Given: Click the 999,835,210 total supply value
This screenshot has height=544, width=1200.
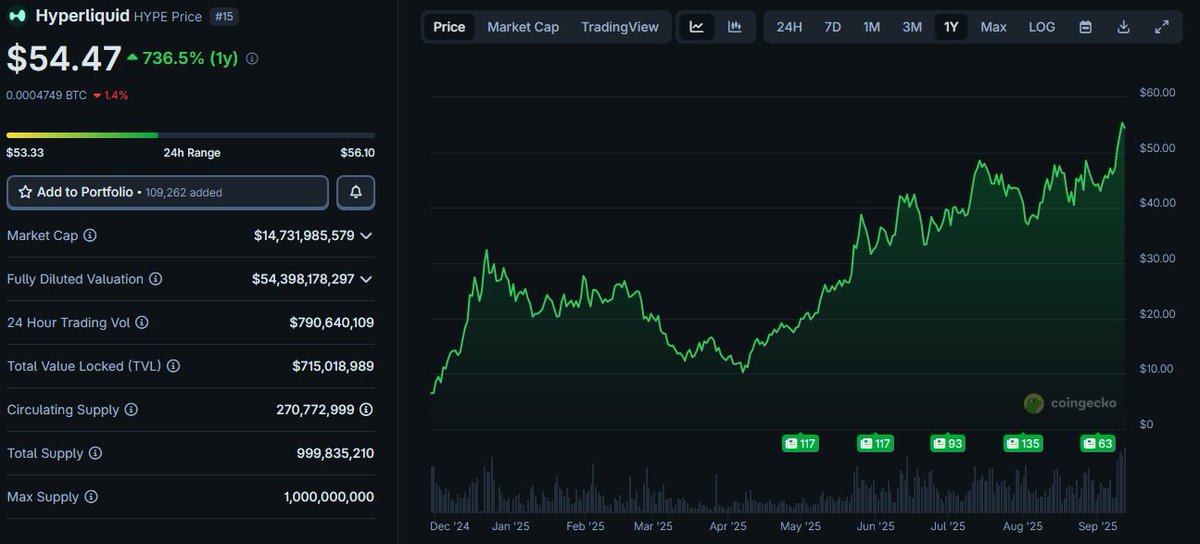Looking at the screenshot, I should point(335,454).
